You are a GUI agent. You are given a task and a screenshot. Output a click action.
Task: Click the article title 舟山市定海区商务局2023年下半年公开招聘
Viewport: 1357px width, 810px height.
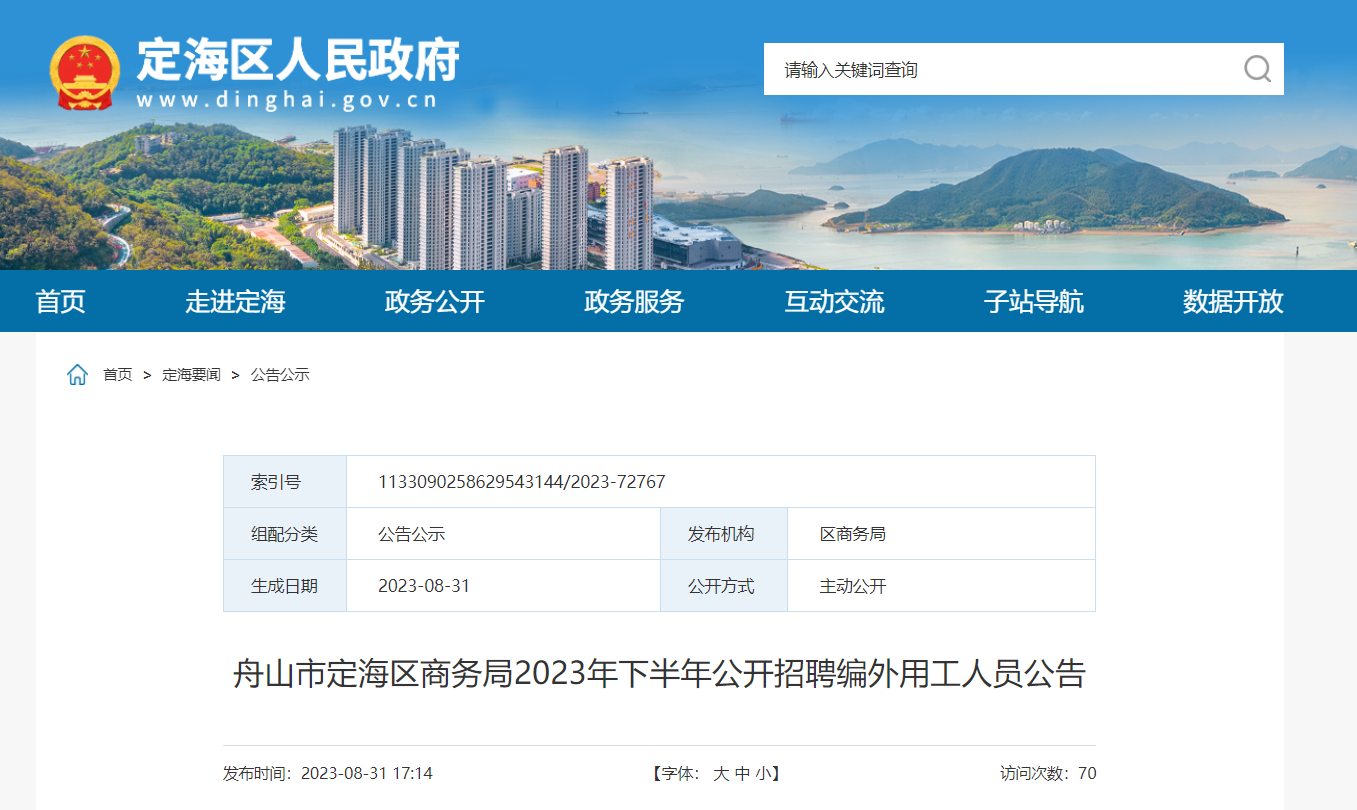pyautogui.click(x=659, y=674)
